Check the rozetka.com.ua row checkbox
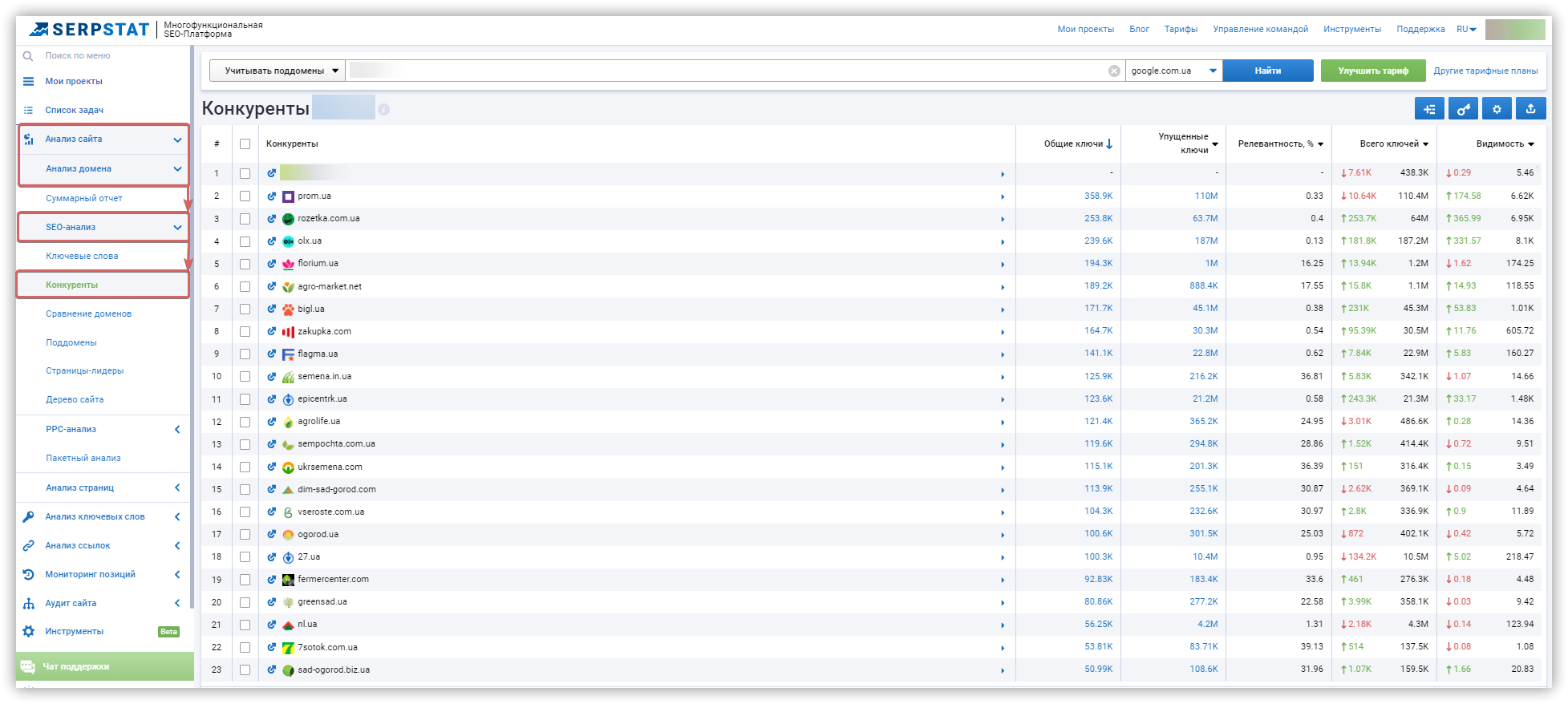The height and width of the screenshot is (704, 1568). tap(245, 218)
